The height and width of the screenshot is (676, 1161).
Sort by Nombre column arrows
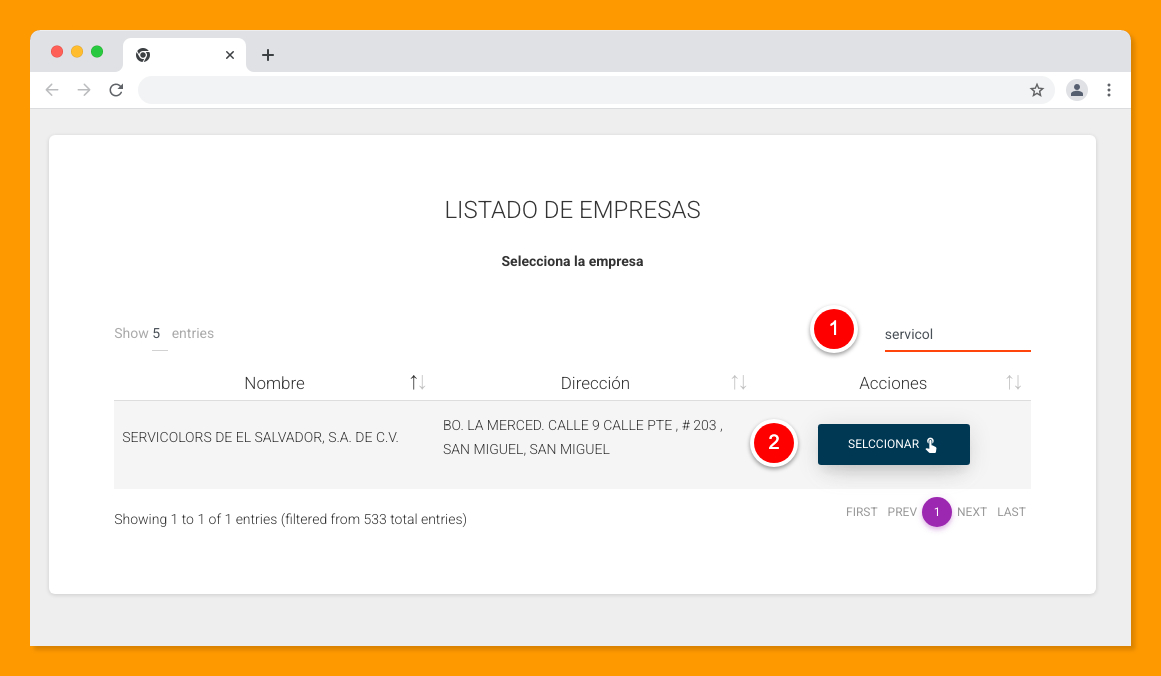(x=418, y=383)
